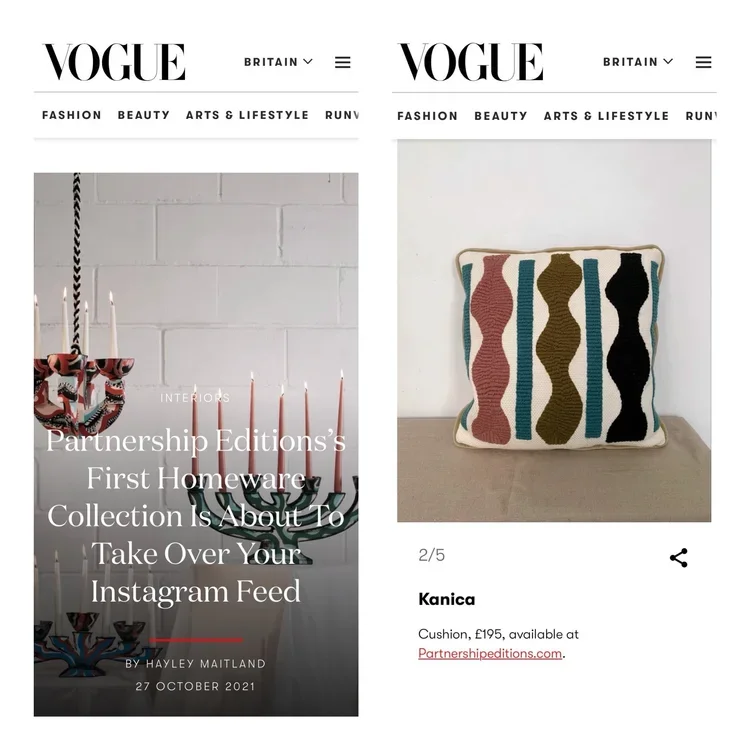Open the Fashion section in left nav
This screenshot has height=750, width=750.
(72, 115)
